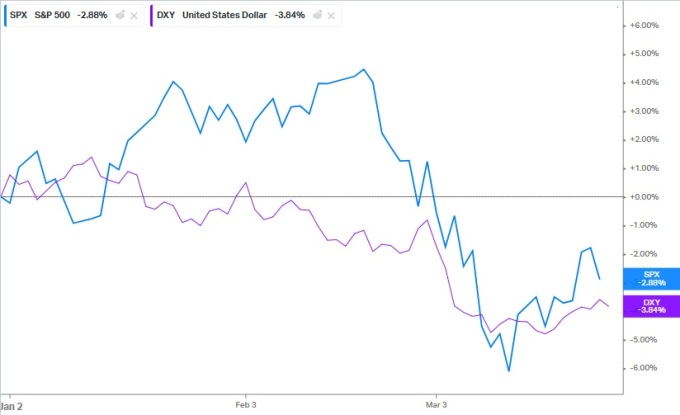This screenshot has height=415, width=680.
Task: Remove the SPX S&P 500 series
Action: (x=135, y=16)
